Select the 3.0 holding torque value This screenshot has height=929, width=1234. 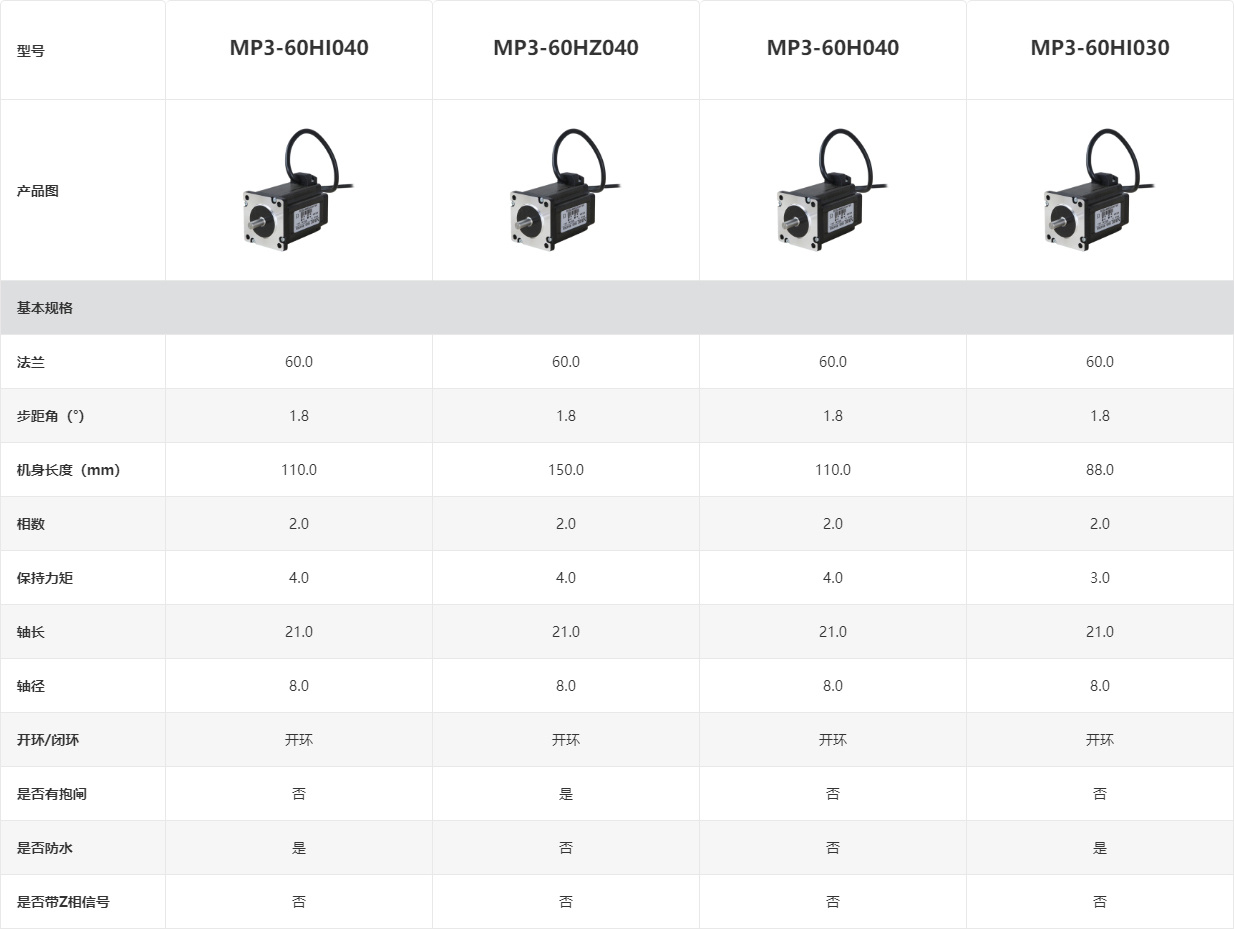click(x=1100, y=578)
